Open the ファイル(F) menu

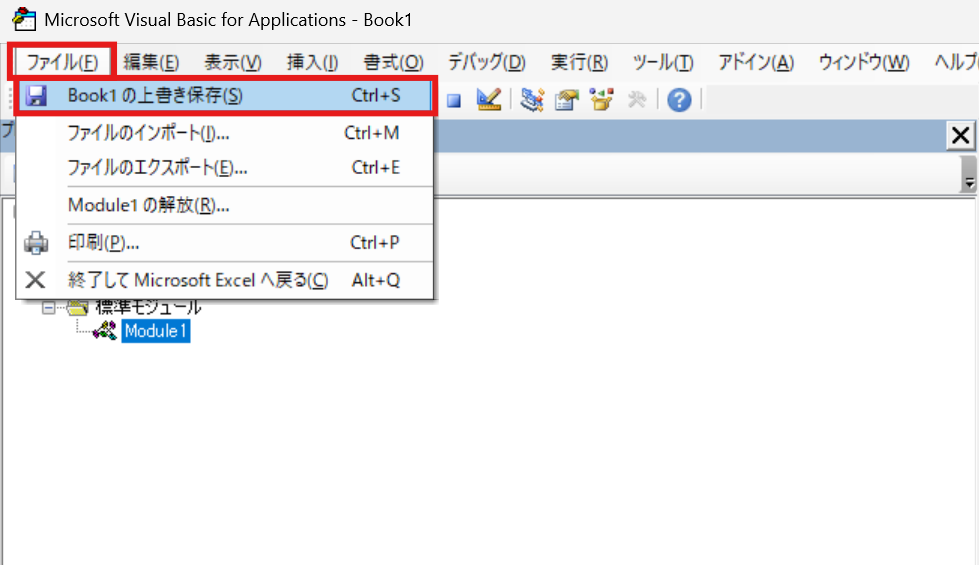[x=62, y=62]
